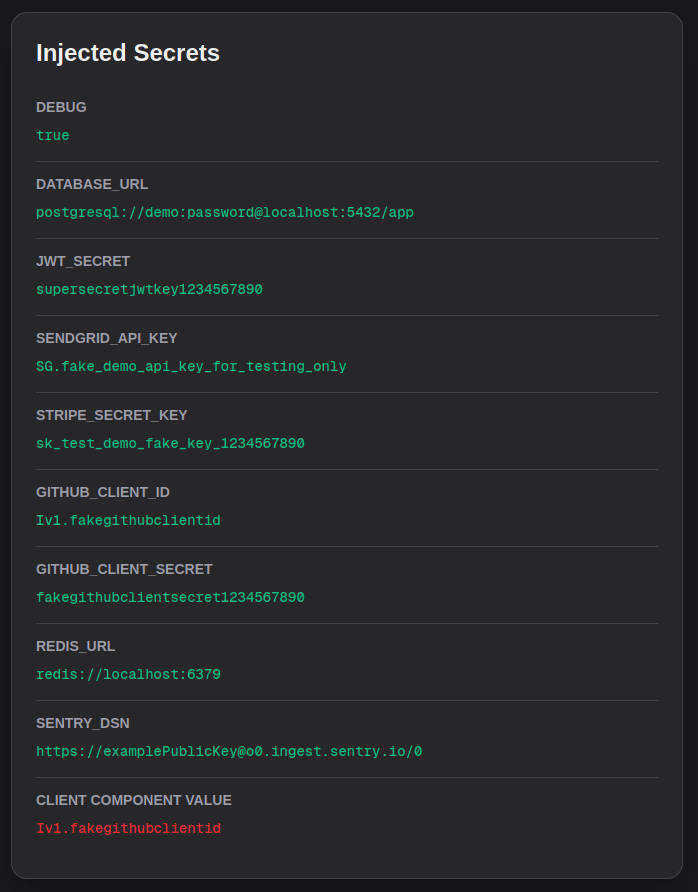Click the DEBUG label

point(61,107)
